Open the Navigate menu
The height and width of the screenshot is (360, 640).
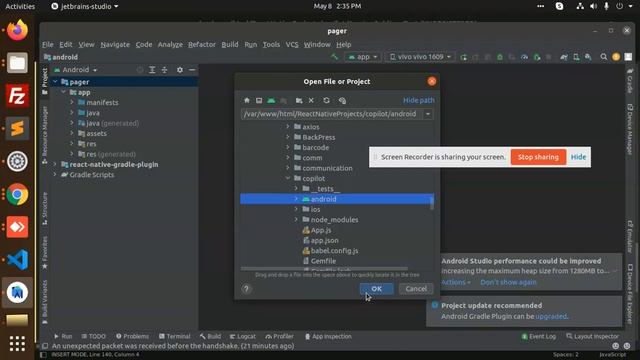tap(115, 44)
